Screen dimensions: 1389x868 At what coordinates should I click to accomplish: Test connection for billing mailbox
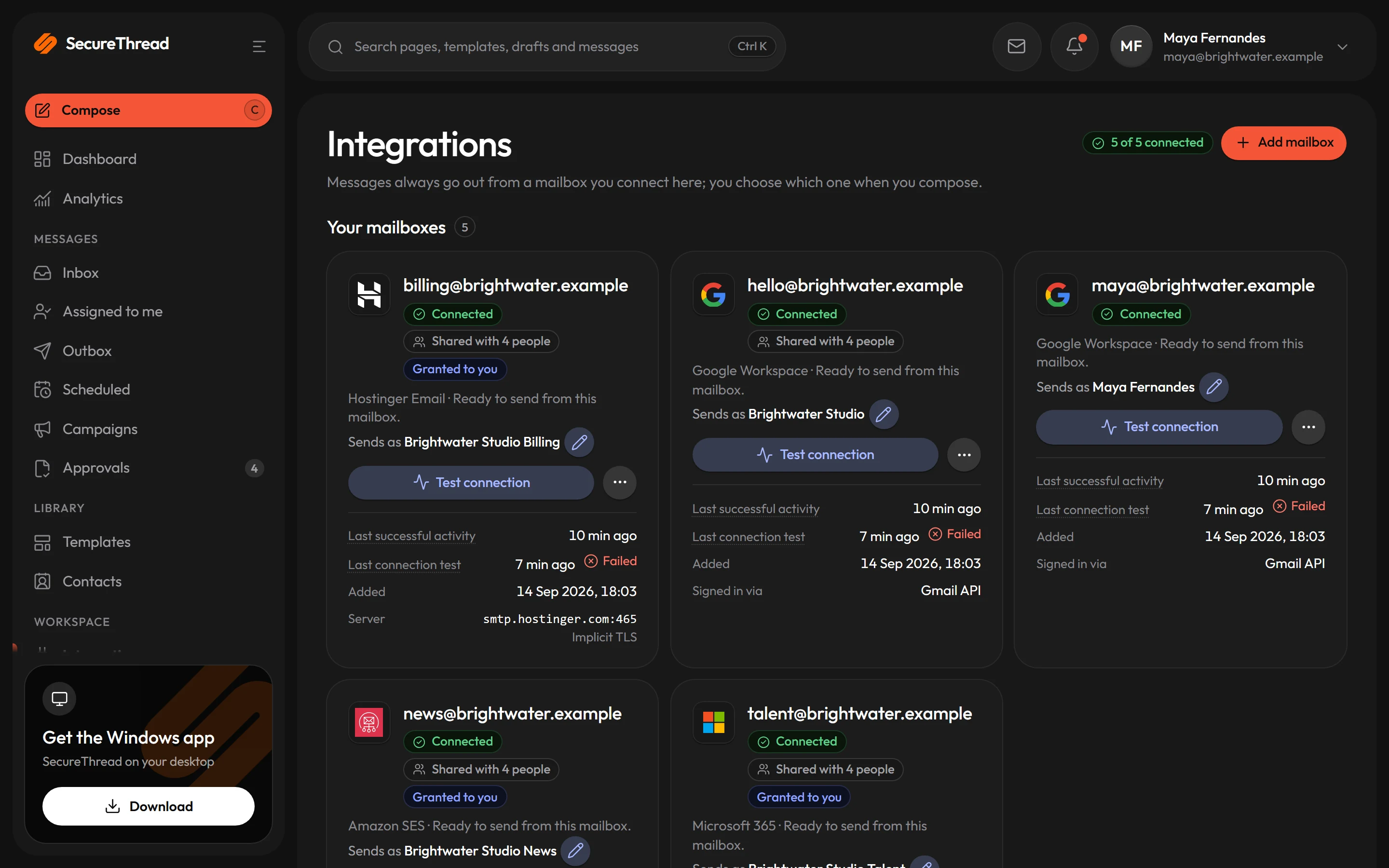pos(471,482)
